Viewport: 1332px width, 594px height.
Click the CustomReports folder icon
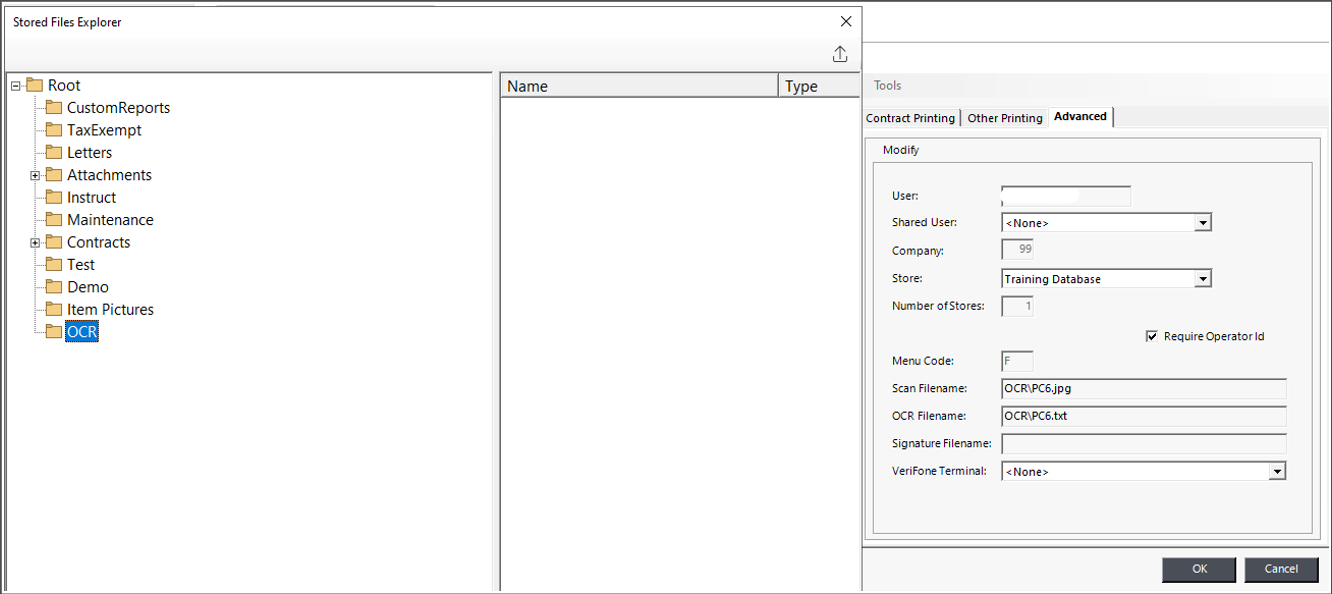[x=54, y=108]
